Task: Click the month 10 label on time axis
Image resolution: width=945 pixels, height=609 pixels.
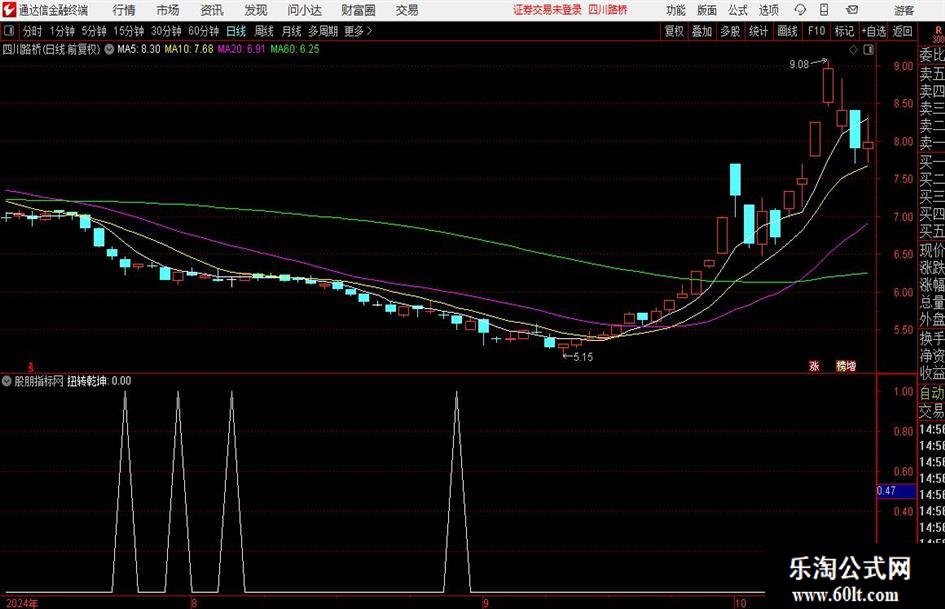Action: [740, 603]
